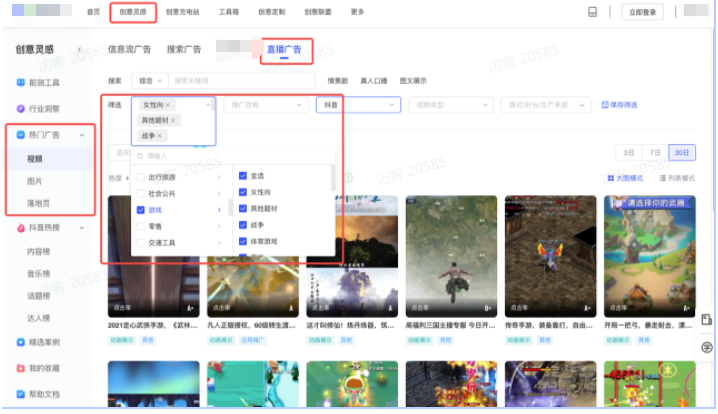The height and width of the screenshot is (414, 718).
Task: Click the 精选案例 sidebar icon
Action: point(21,342)
